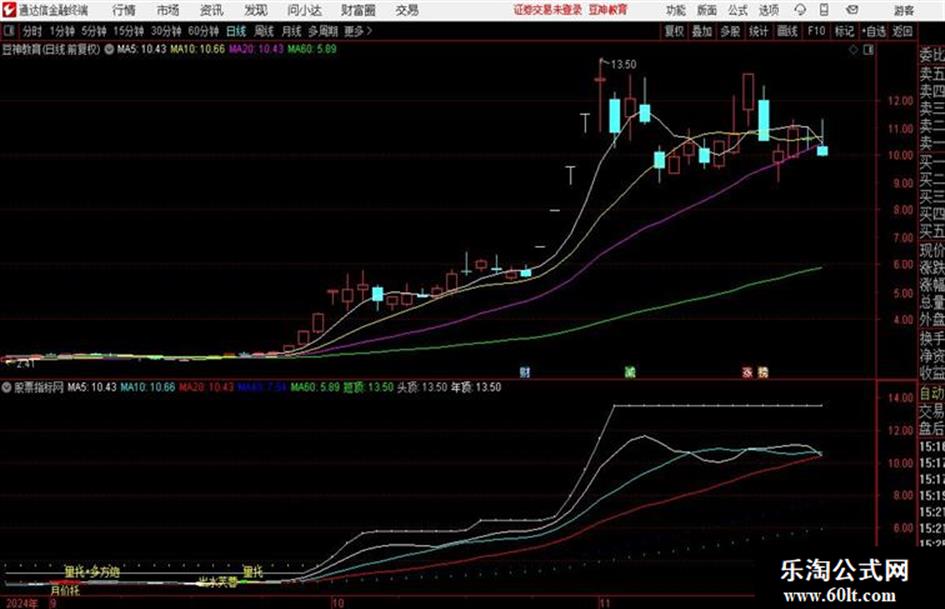The image size is (945, 609).
Task: Expand the 更多 periods dropdown
Action: 358,31
